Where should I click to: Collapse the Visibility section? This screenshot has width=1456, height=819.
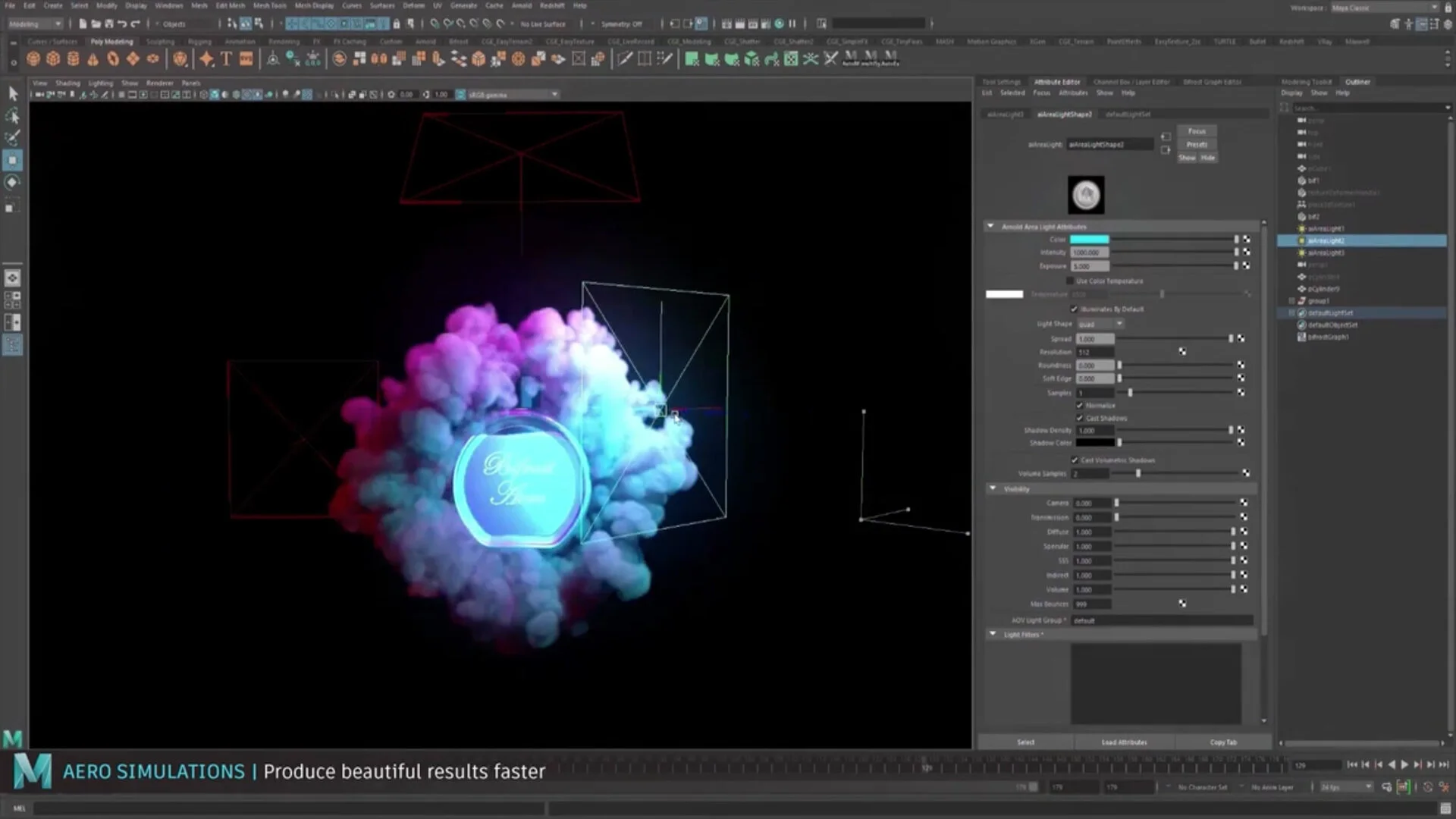click(x=993, y=488)
